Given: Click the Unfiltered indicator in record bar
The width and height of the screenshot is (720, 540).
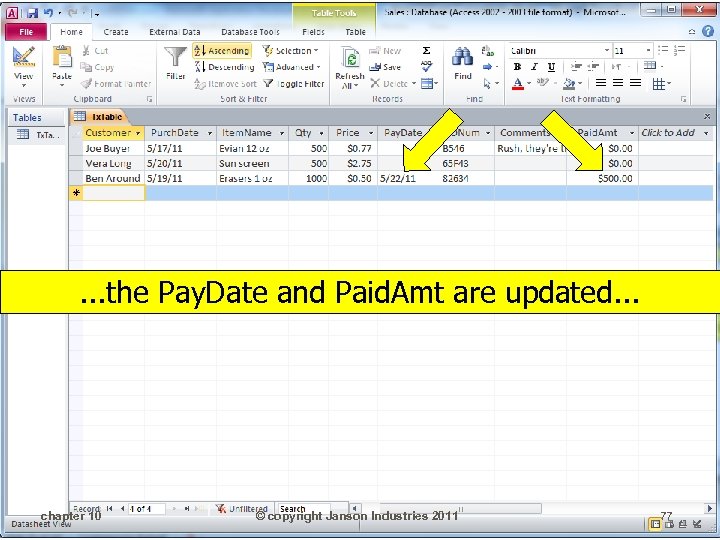Looking at the screenshot, I should [x=242, y=509].
